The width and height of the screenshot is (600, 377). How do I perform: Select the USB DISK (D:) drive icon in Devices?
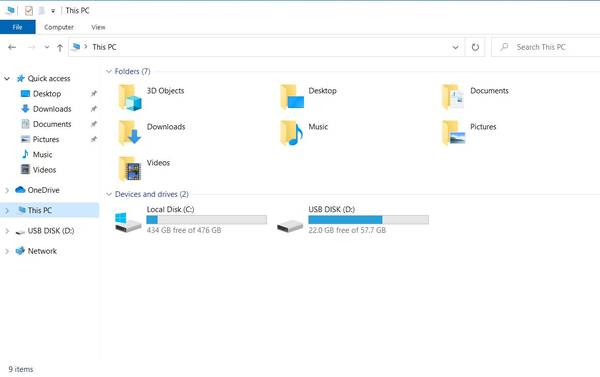290,225
